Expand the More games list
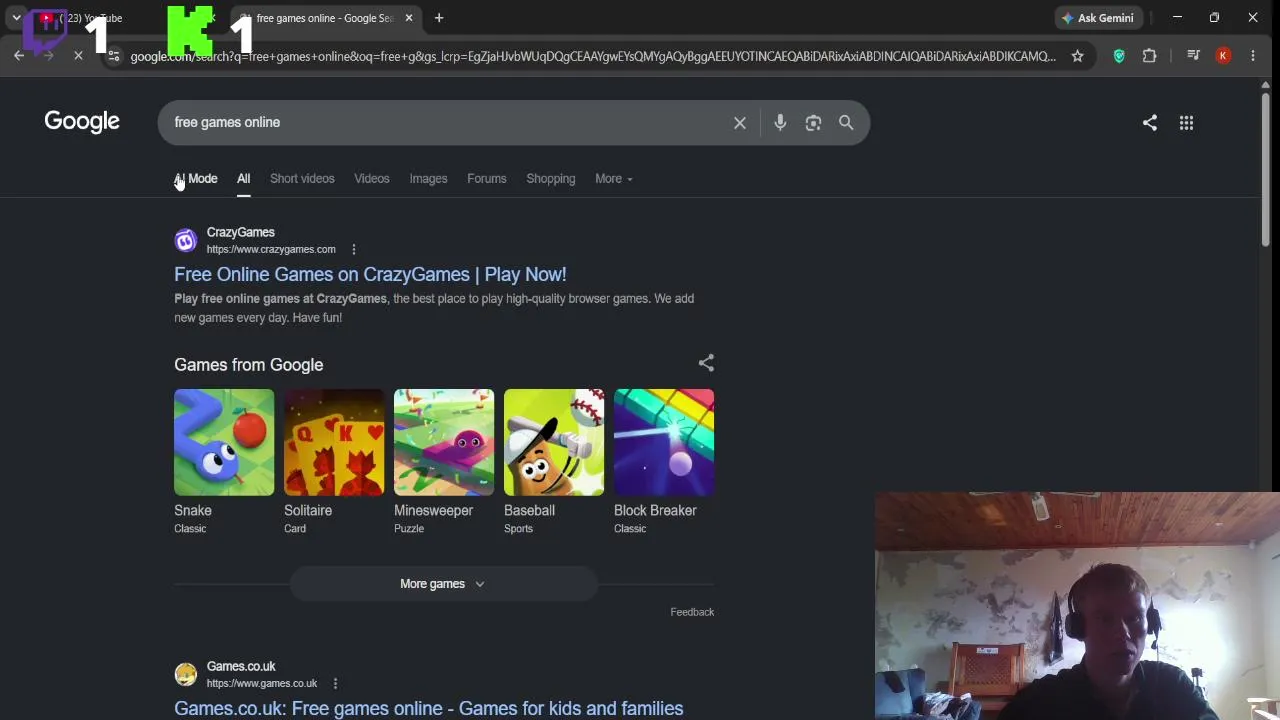Image resolution: width=1280 pixels, height=720 pixels. [443, 584]
